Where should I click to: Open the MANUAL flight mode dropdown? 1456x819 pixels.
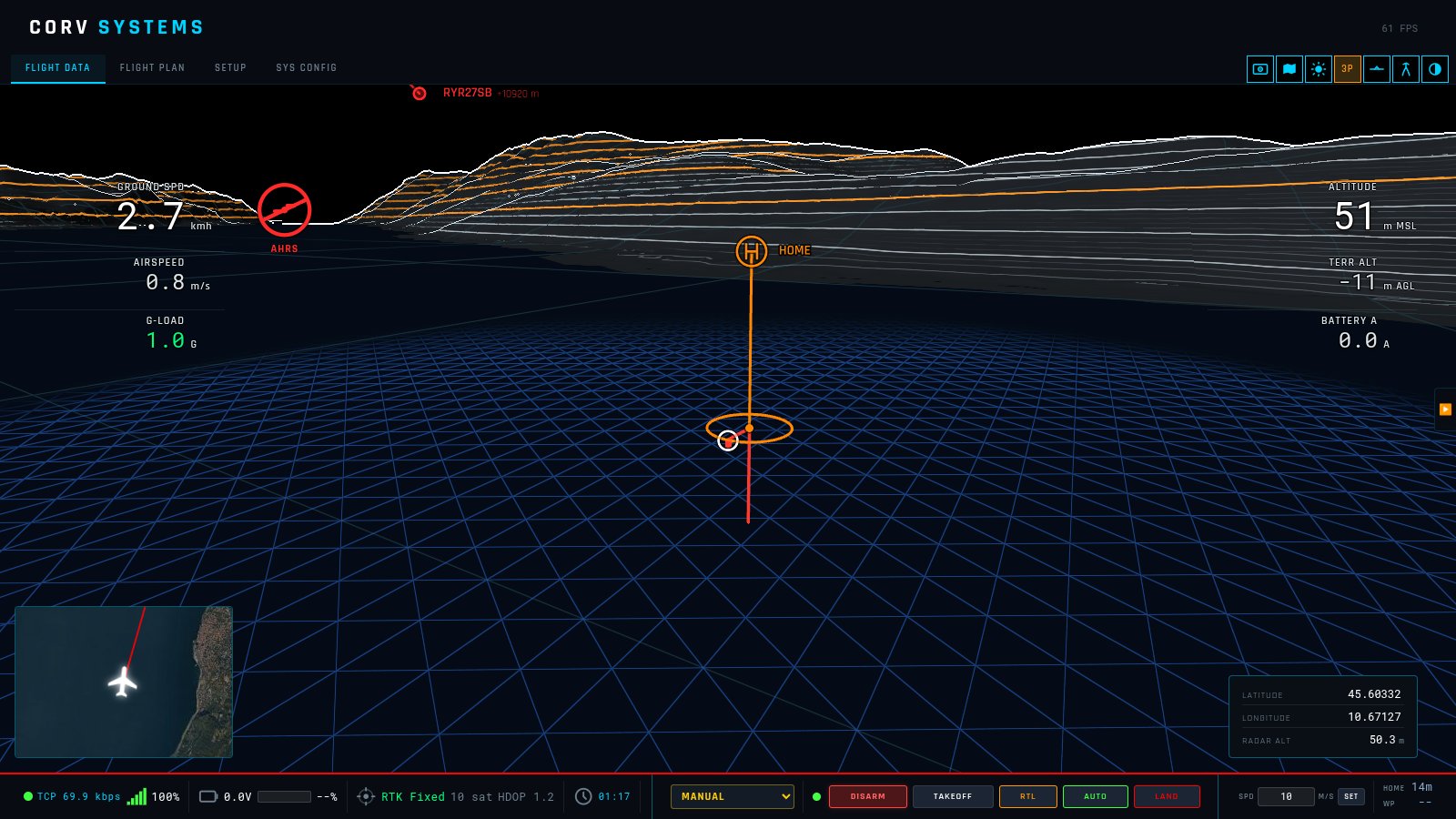coord(733,796)
